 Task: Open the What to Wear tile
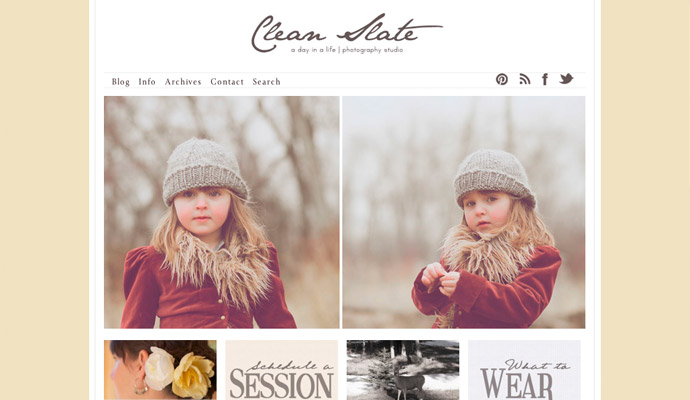[524, 370]
